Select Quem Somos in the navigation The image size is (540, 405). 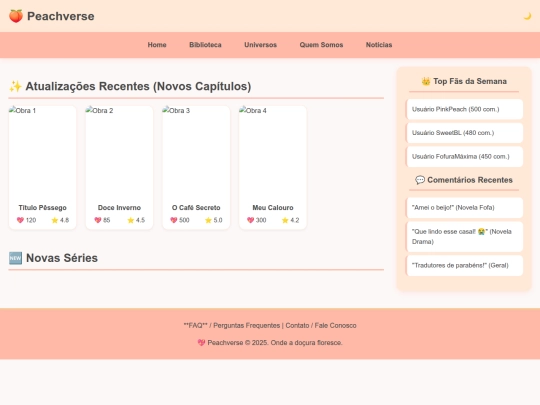(321, 45)
